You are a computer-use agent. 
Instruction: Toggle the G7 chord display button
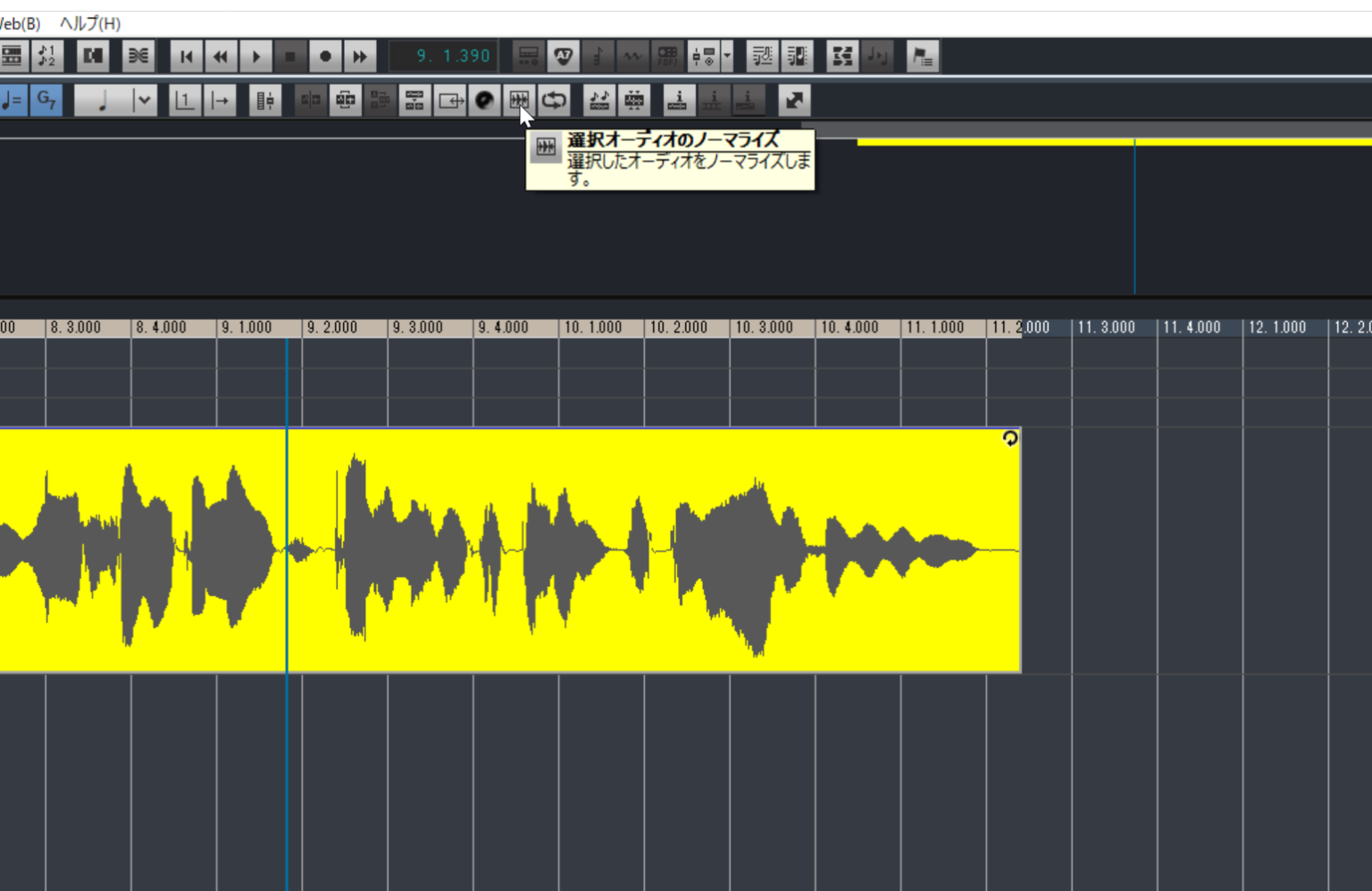pos(46,100)
